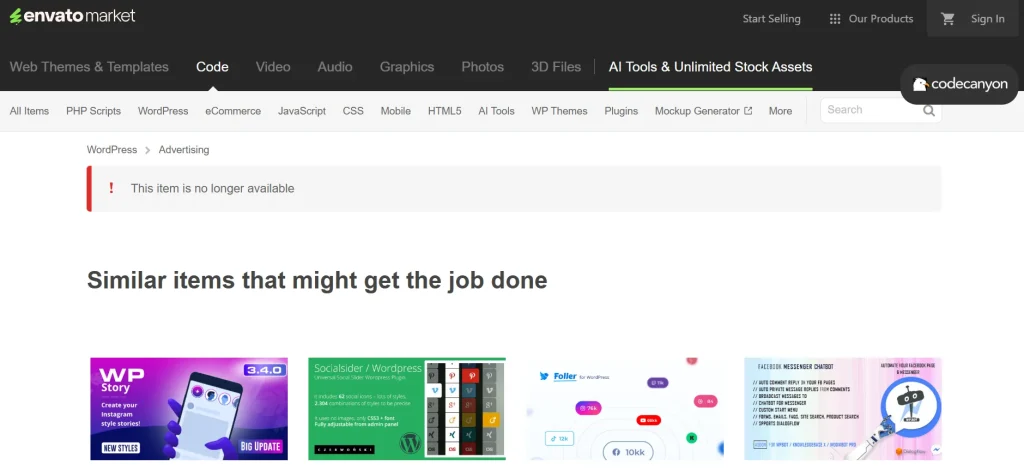
Task: Open the CSS category
Action: click(x=353, y=111)
